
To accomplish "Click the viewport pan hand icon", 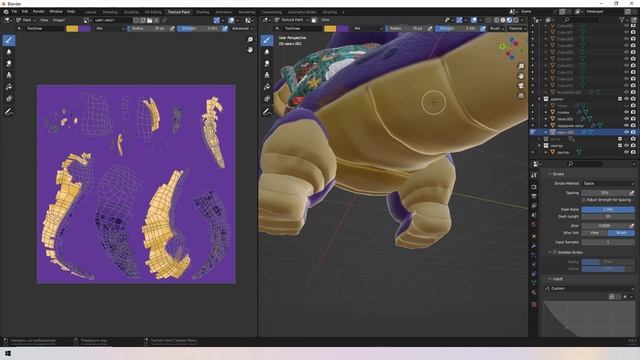I will tap(521, 76).
